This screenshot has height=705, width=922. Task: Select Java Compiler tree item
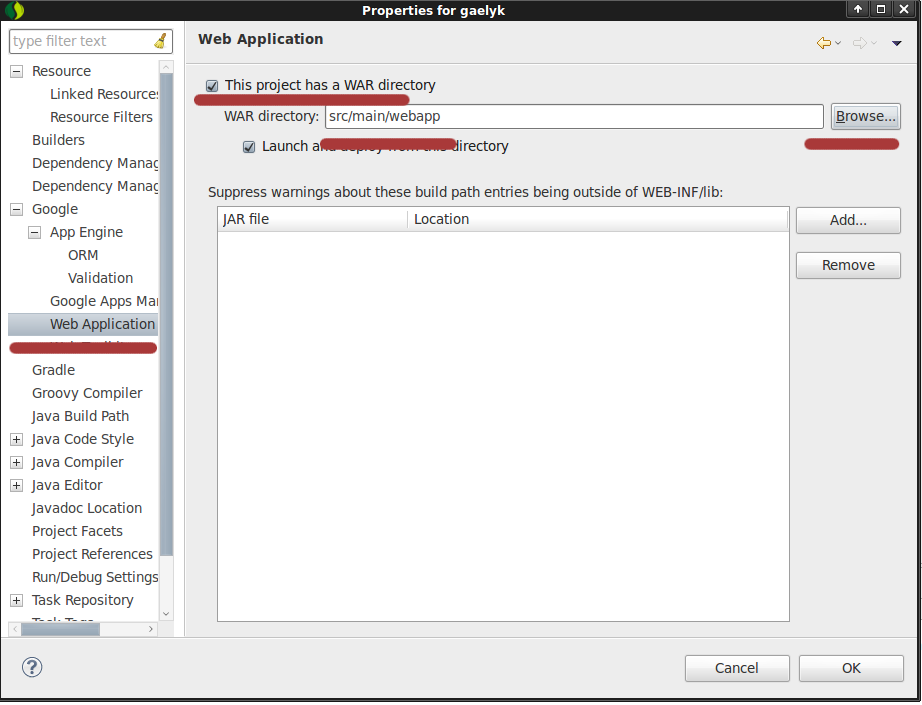78,462
